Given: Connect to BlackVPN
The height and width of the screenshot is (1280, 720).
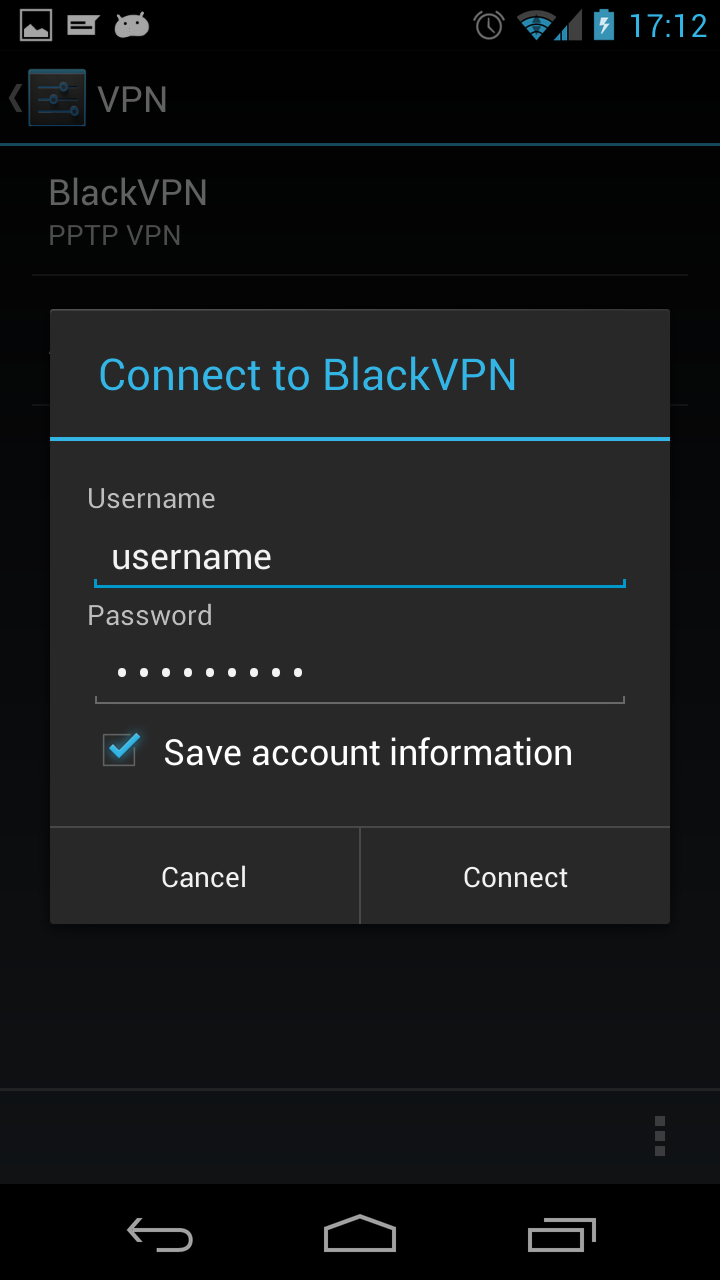Looking at the screenshot, I should [515, 876].
